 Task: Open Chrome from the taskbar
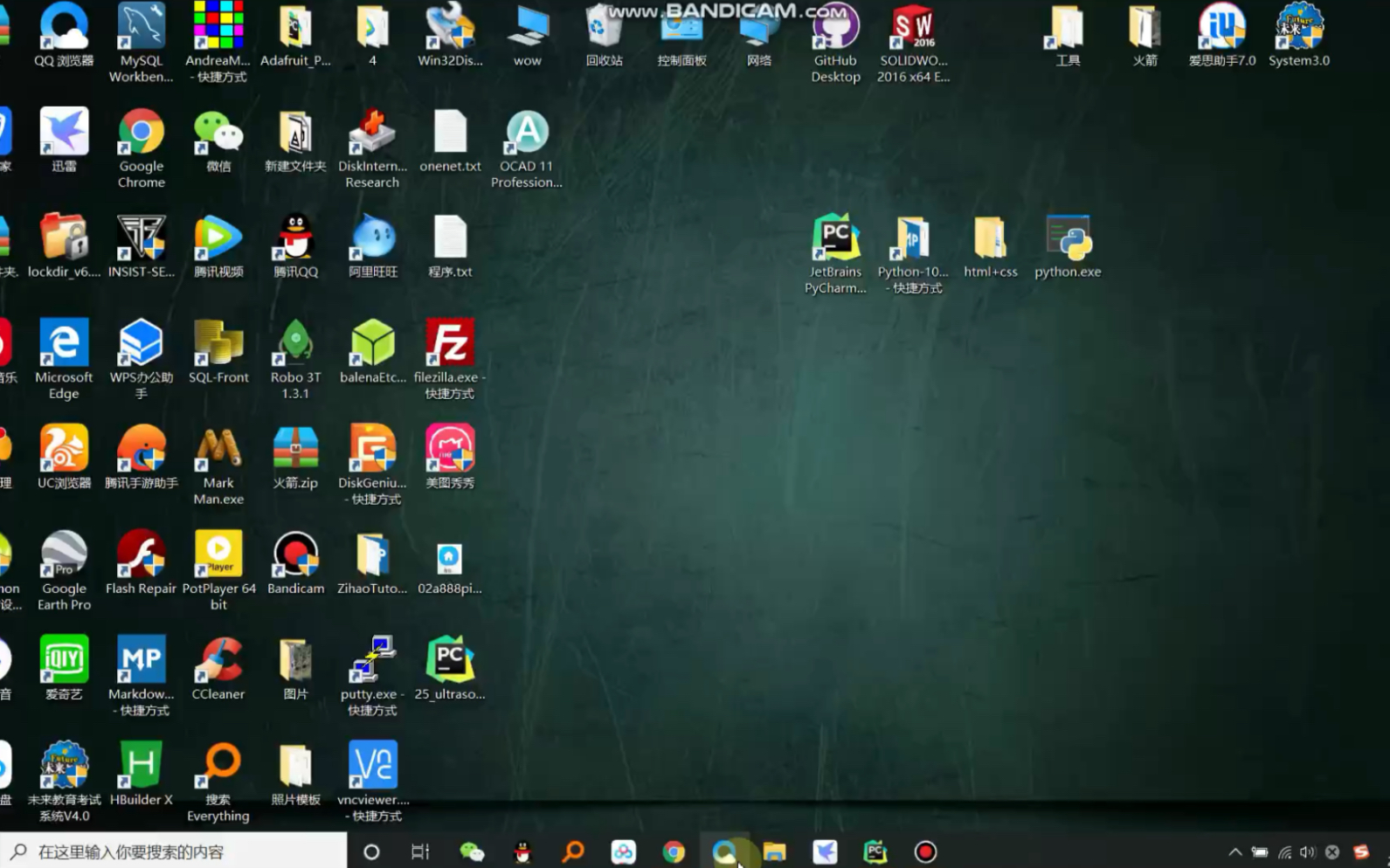coord(674,851)
